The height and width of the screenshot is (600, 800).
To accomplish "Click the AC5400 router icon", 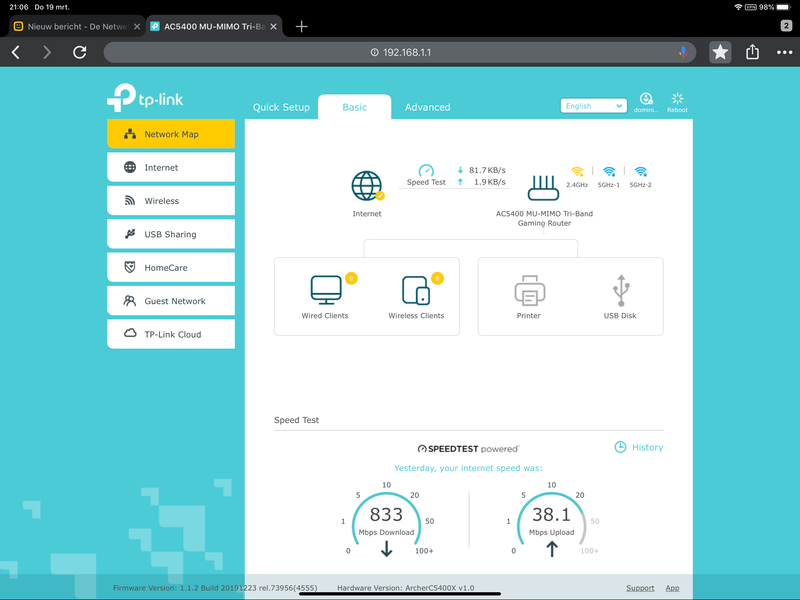I will 543,188.
